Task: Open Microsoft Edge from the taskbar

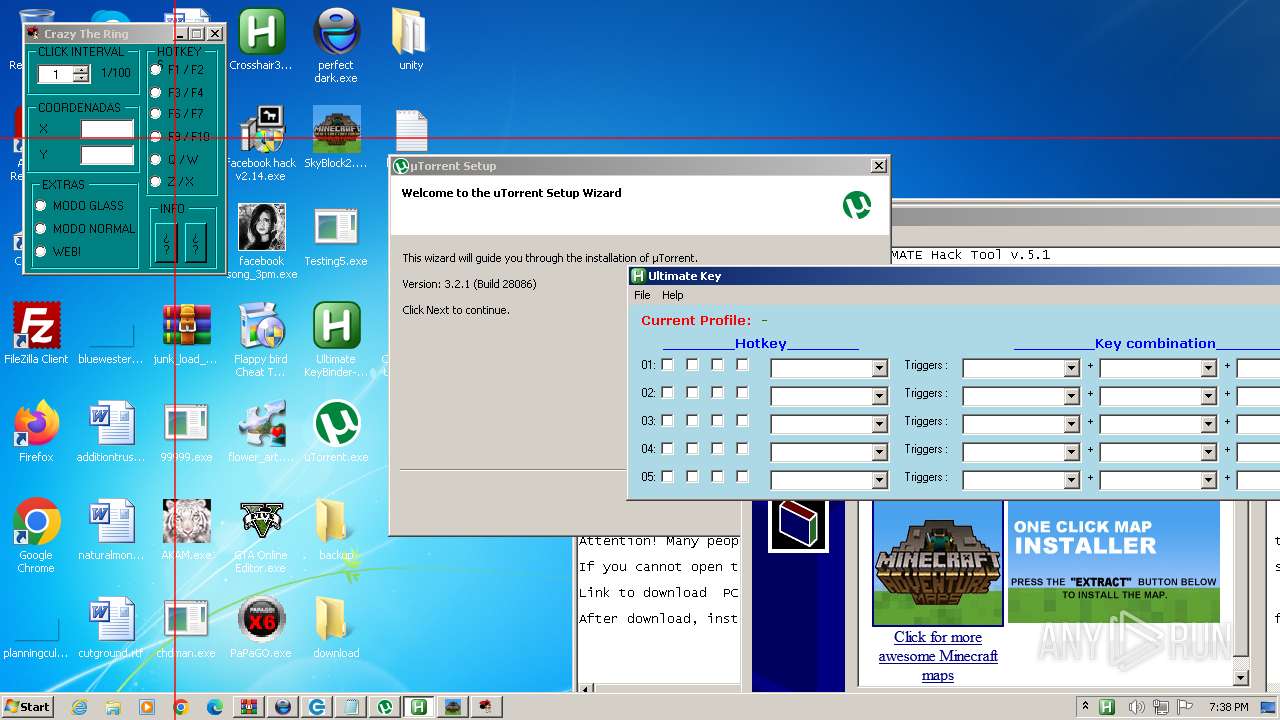Action: pos(215,707)
